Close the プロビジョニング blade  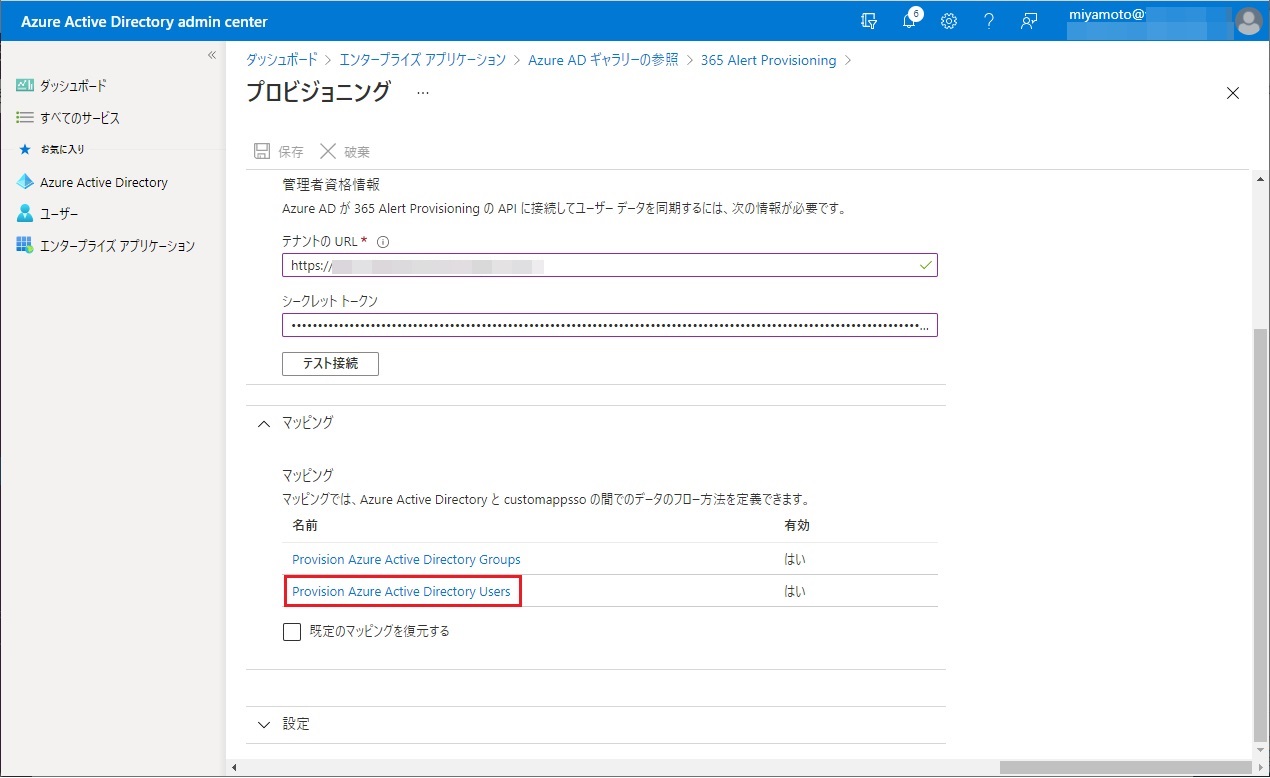click(x=1232, y=93)
